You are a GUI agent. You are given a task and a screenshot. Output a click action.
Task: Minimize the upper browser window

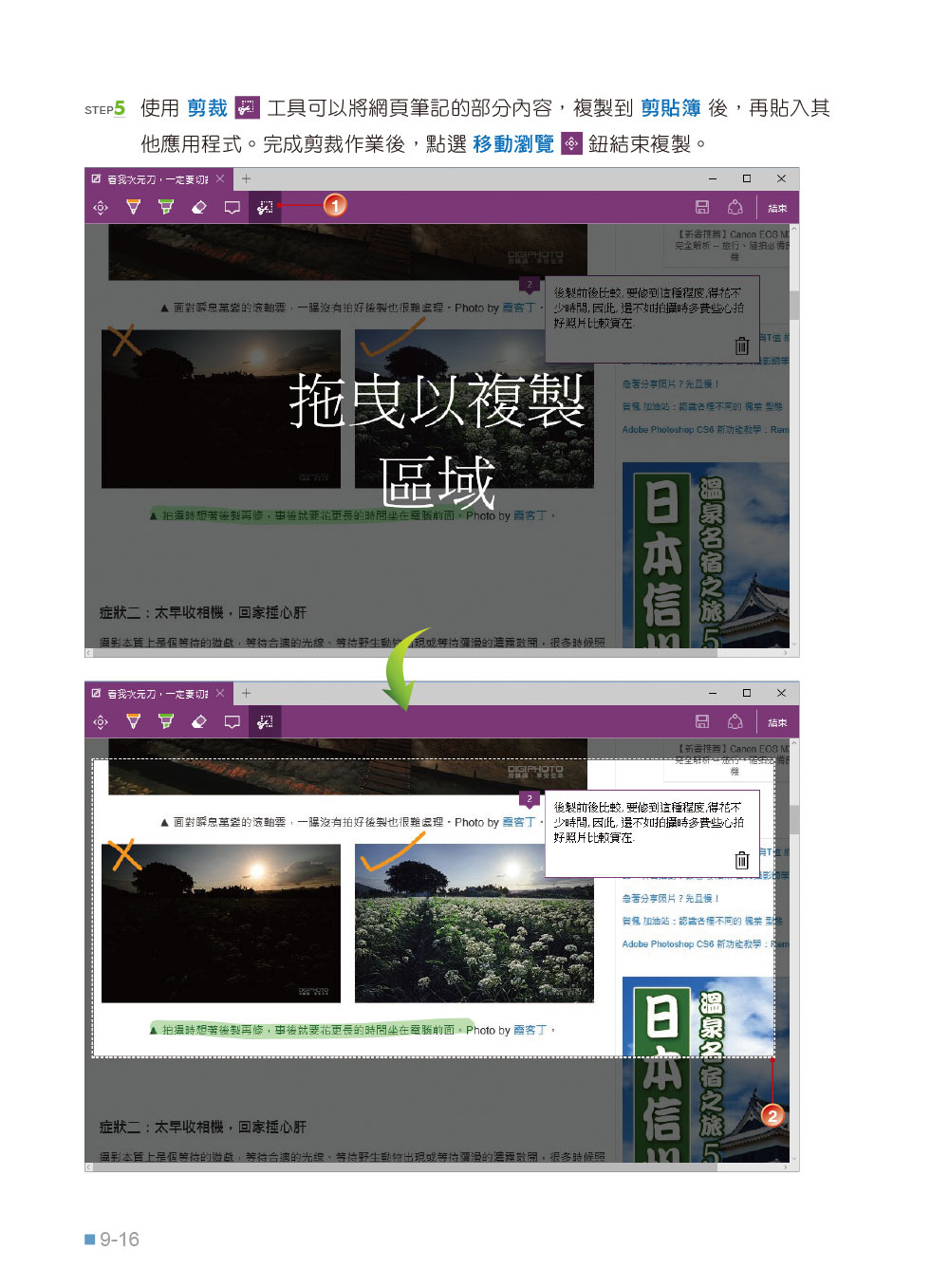[713, 178]
